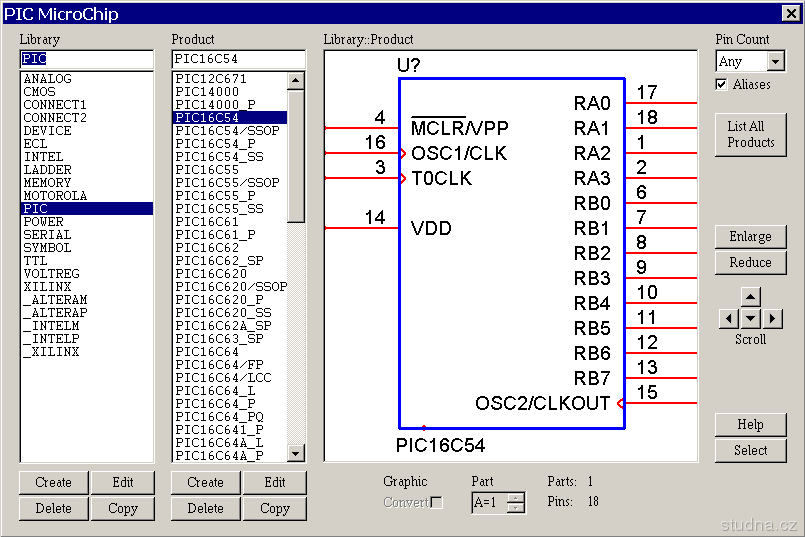Select ANALOG library
The height and width of the screenshot is (537, 805).
[x=87, y=79]
